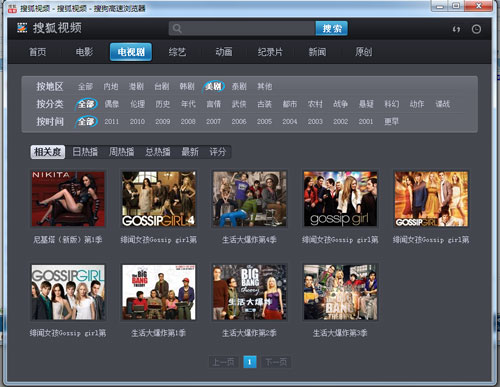Filter by year 2011
Screen dimensions: 500x387
(x=112, y=122)
